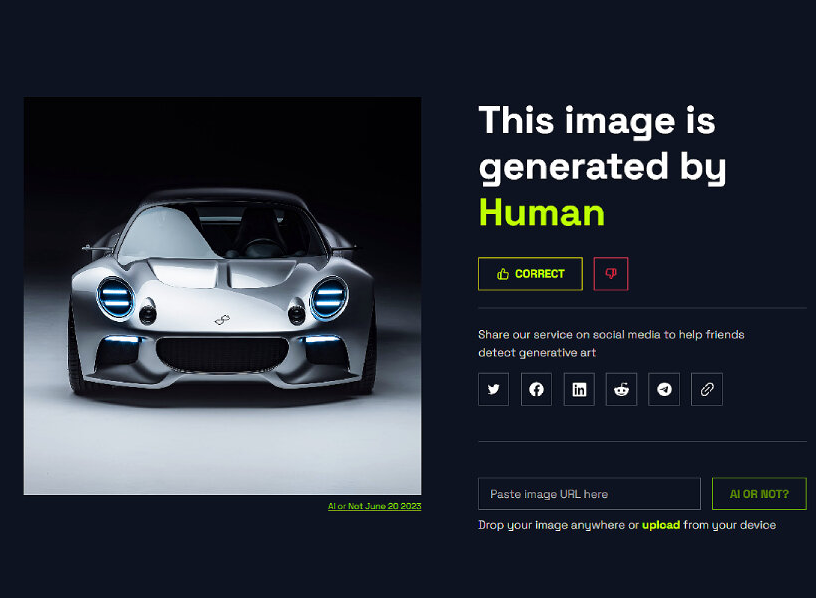
Task: Focus the Paste image URL field
Action: coord(589,494)
